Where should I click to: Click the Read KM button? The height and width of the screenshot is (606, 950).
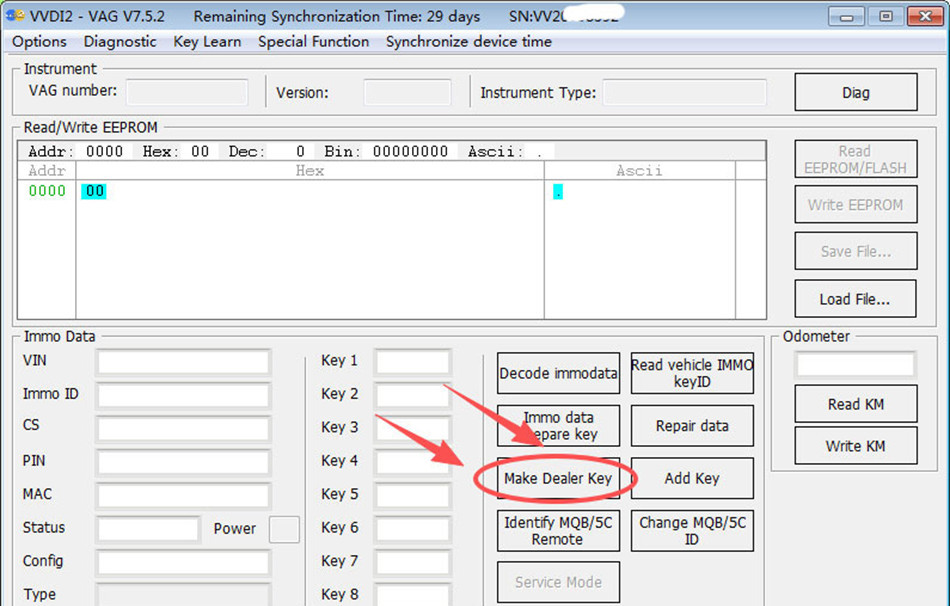click(x=855, y=404)
